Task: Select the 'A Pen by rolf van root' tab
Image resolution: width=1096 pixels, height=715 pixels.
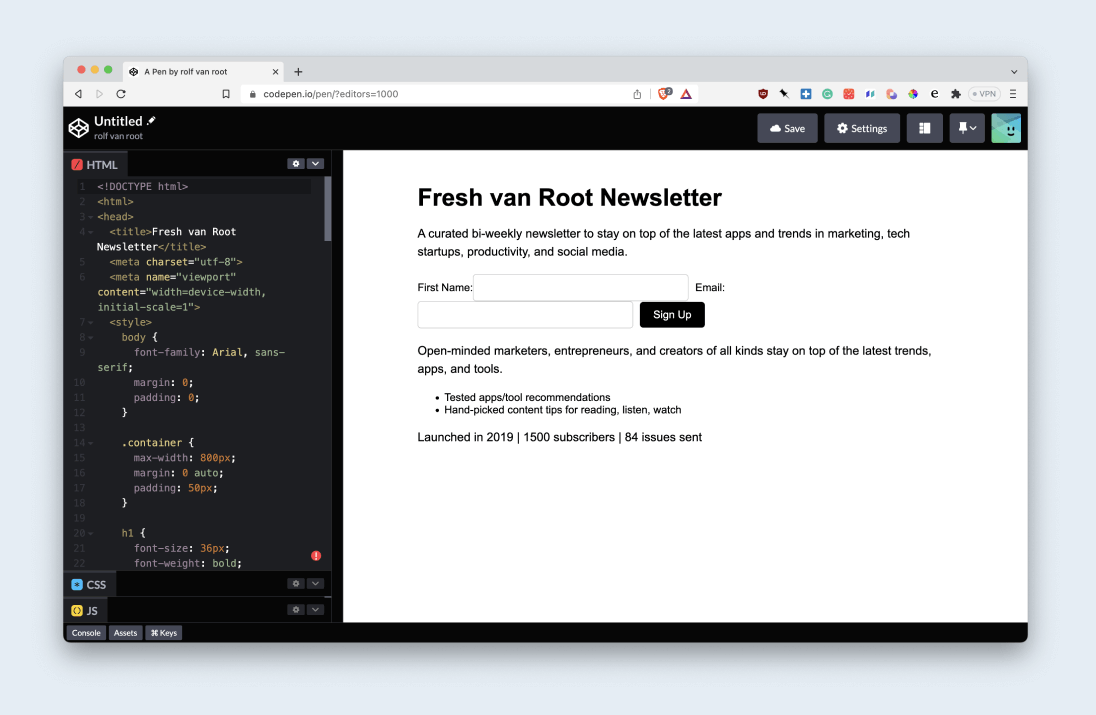Action: tap(203, 71)
